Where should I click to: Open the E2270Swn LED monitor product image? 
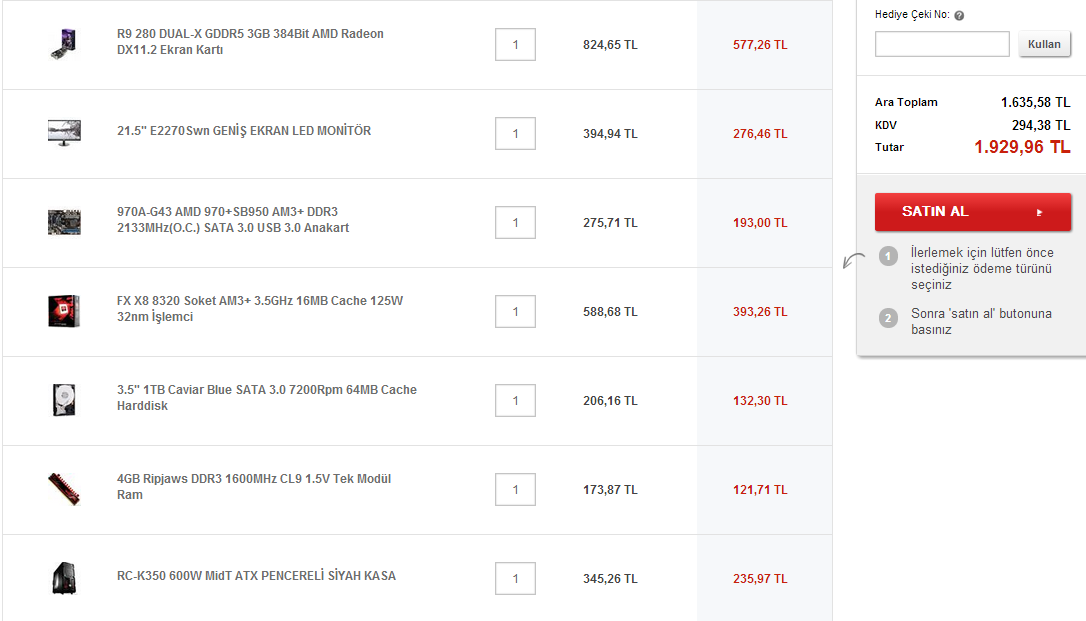63,132
